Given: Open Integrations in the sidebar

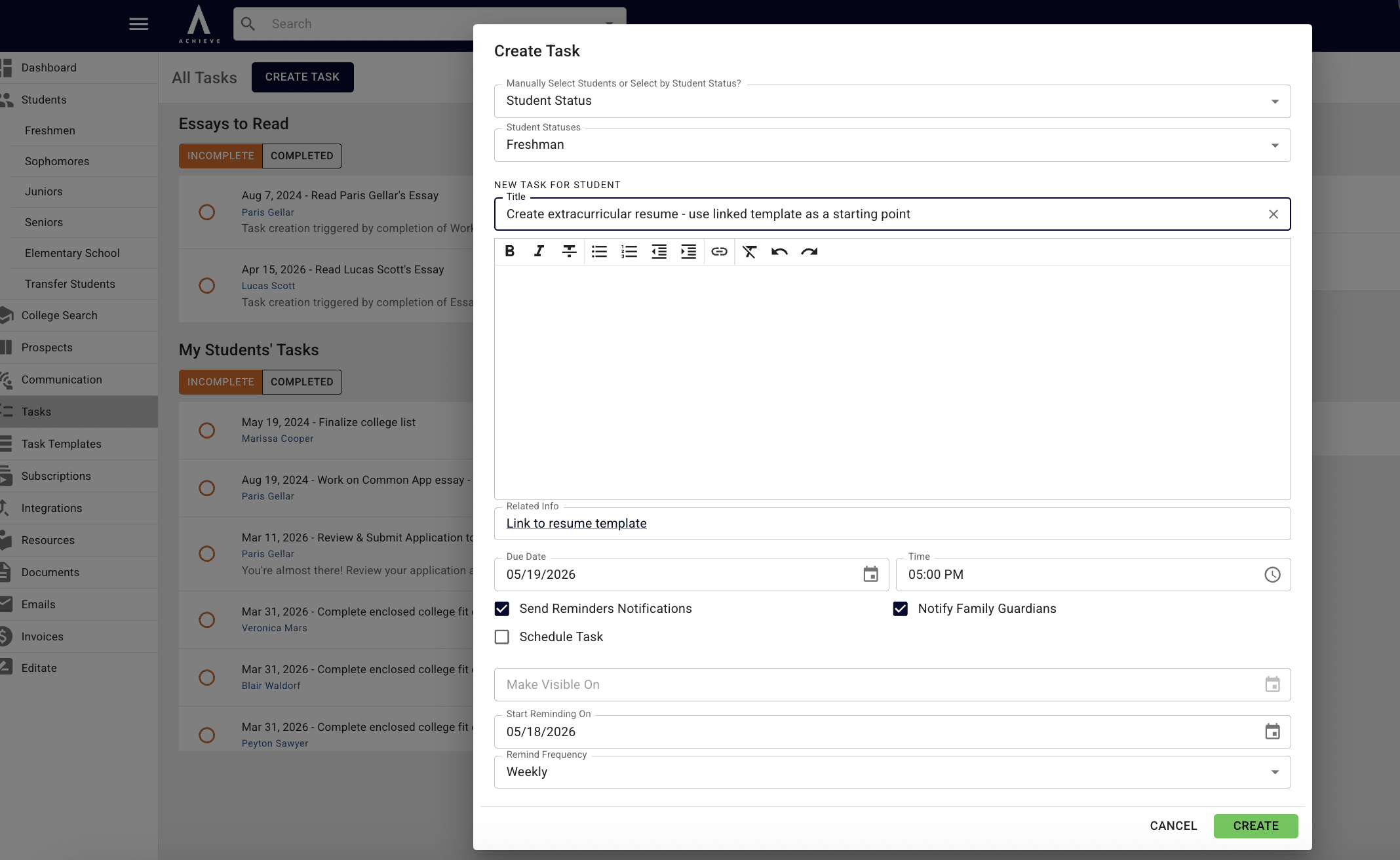Looking at the screenshot, I should click(x=79, y=508).
